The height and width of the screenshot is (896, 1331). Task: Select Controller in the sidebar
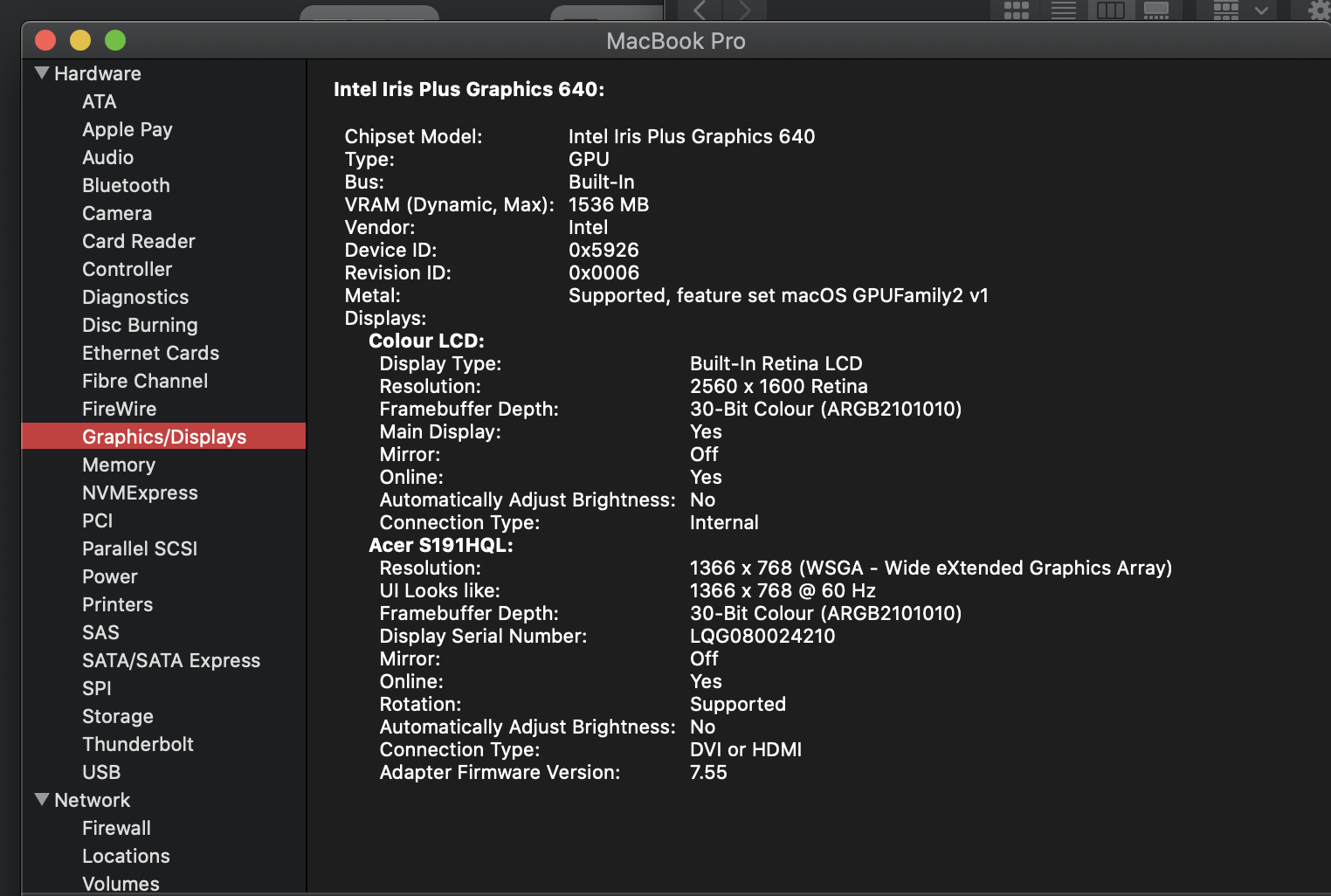(x=128, y=269)
